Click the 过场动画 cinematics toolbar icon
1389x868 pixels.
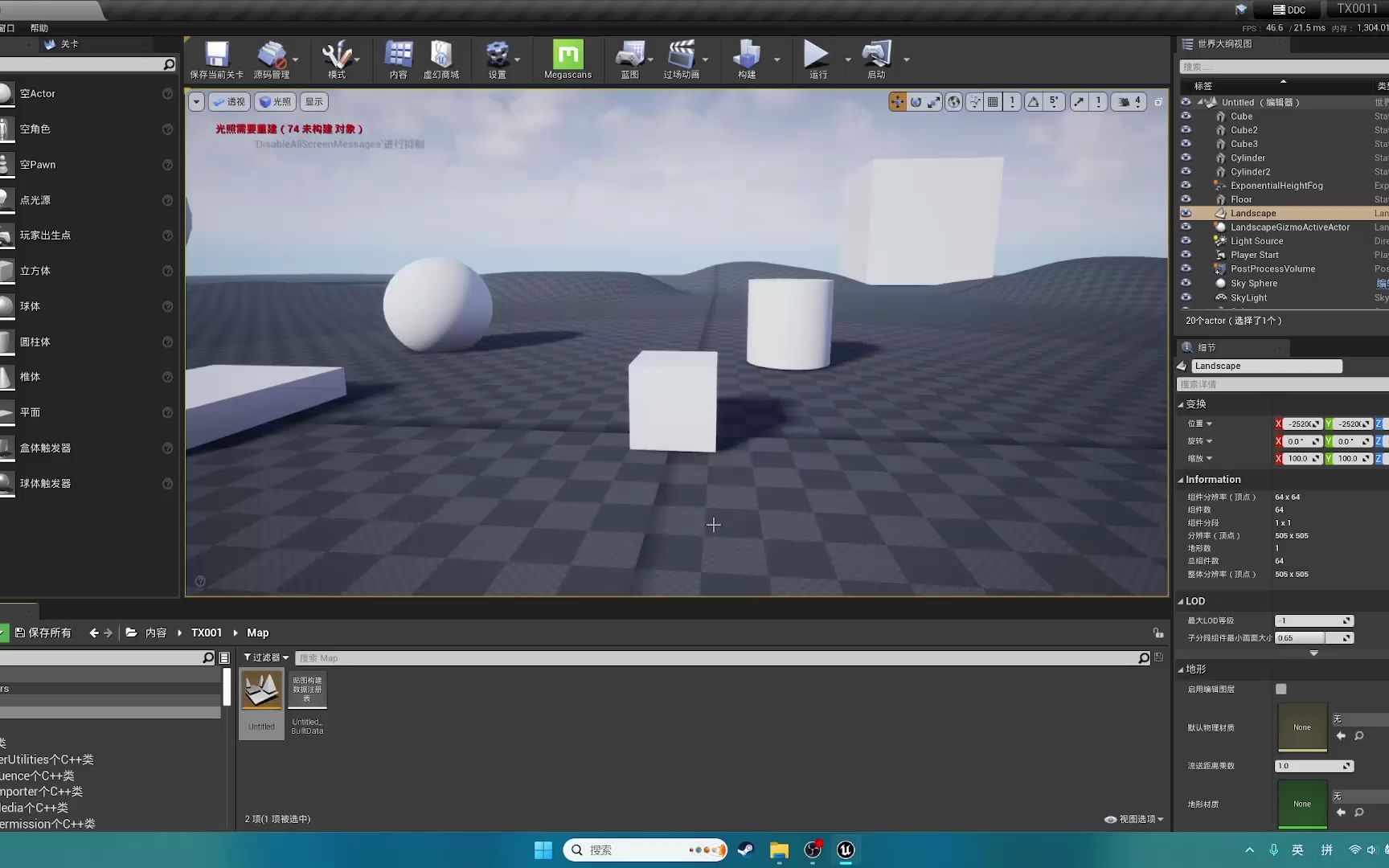[682, 58]
